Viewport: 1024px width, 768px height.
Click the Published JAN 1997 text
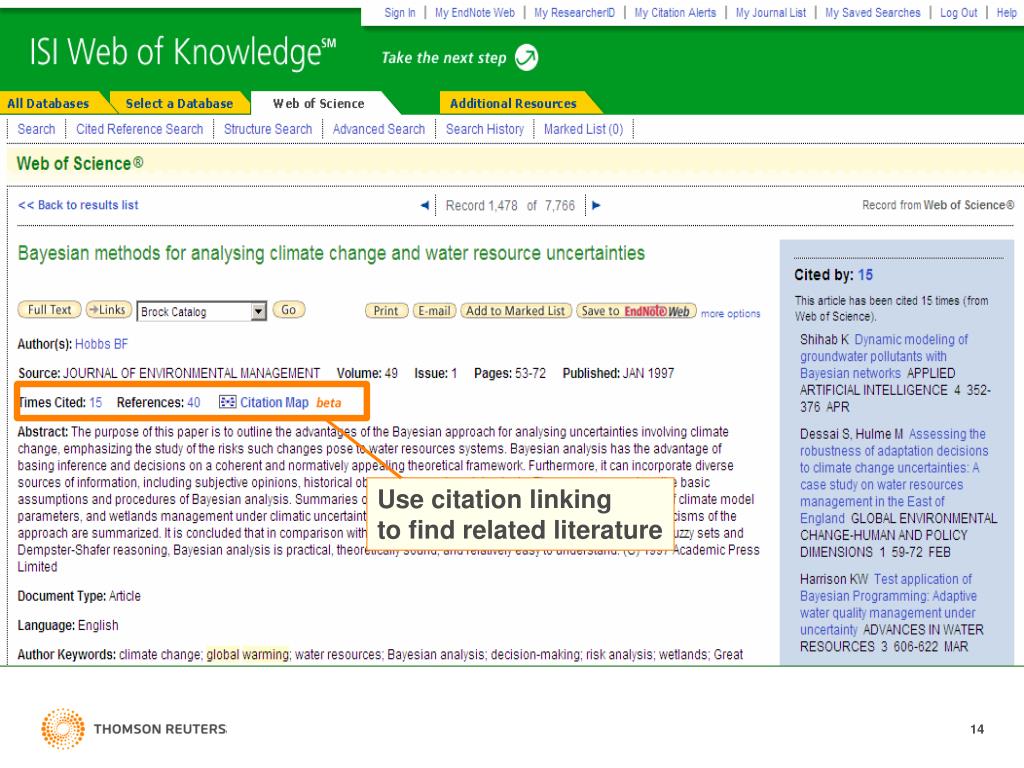coord(618,374)
